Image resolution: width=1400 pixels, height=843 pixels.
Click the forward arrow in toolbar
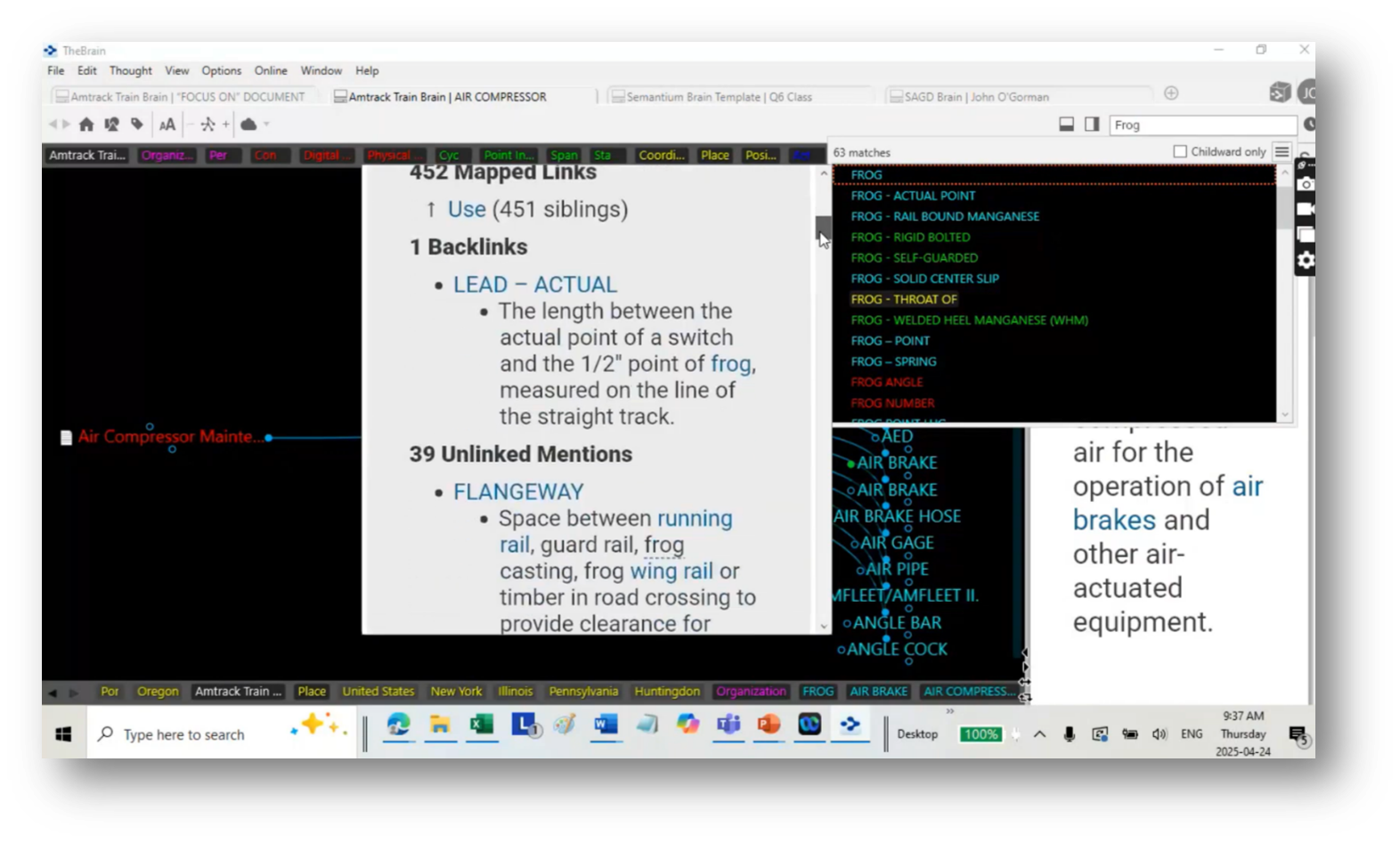point(66,125)
